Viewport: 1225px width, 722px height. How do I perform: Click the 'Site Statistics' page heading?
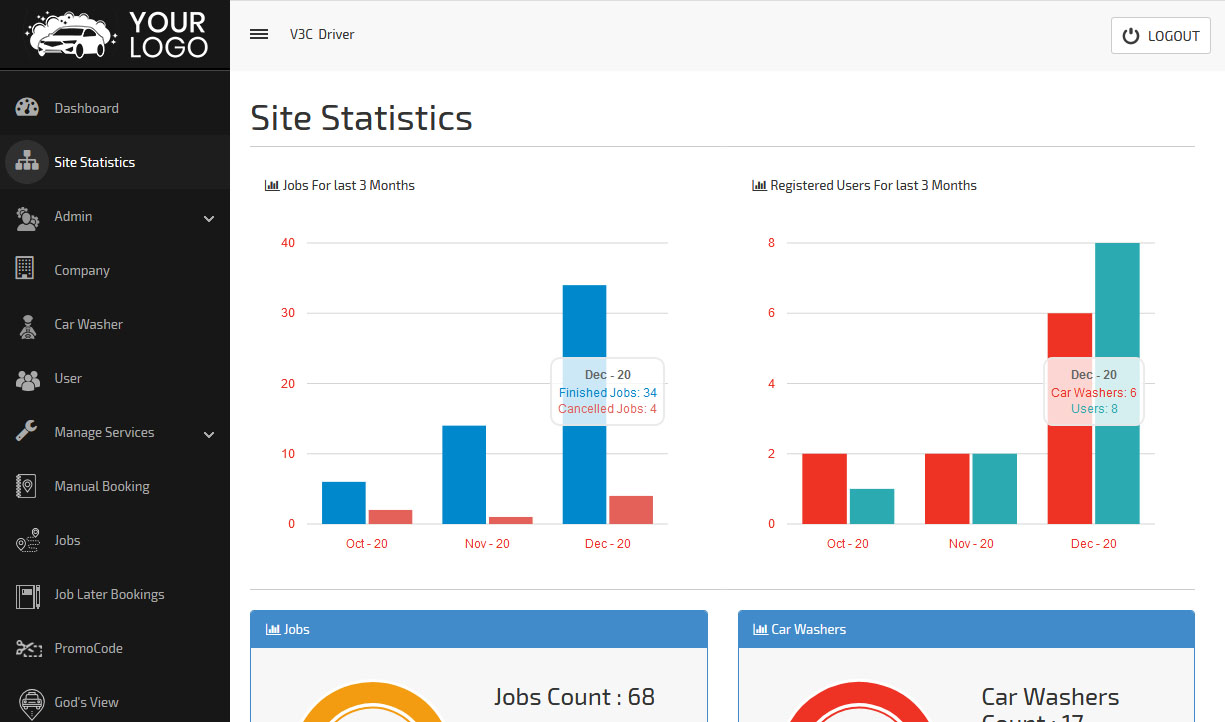pyautogui.click(x=361, y=118)
